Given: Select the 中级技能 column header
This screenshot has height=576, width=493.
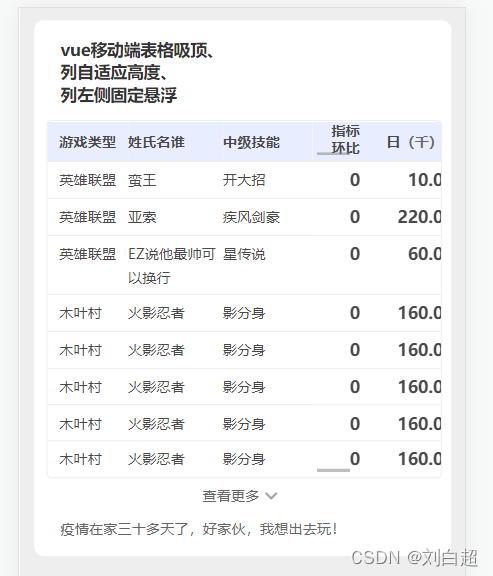Looking at the screenshot, I should [x=251, y=142].
